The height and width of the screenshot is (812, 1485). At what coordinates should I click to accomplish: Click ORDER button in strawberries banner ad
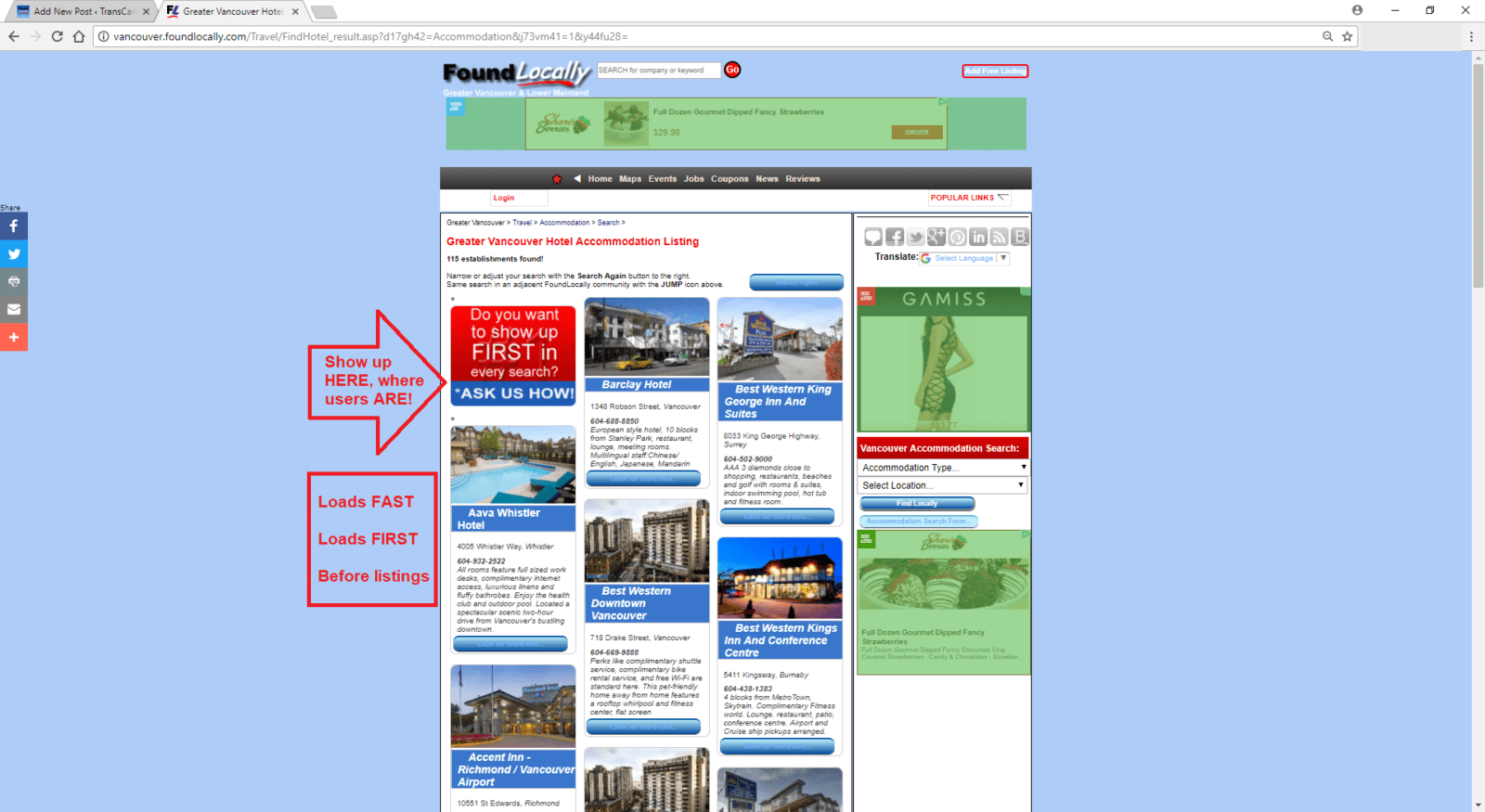(917, 133)
